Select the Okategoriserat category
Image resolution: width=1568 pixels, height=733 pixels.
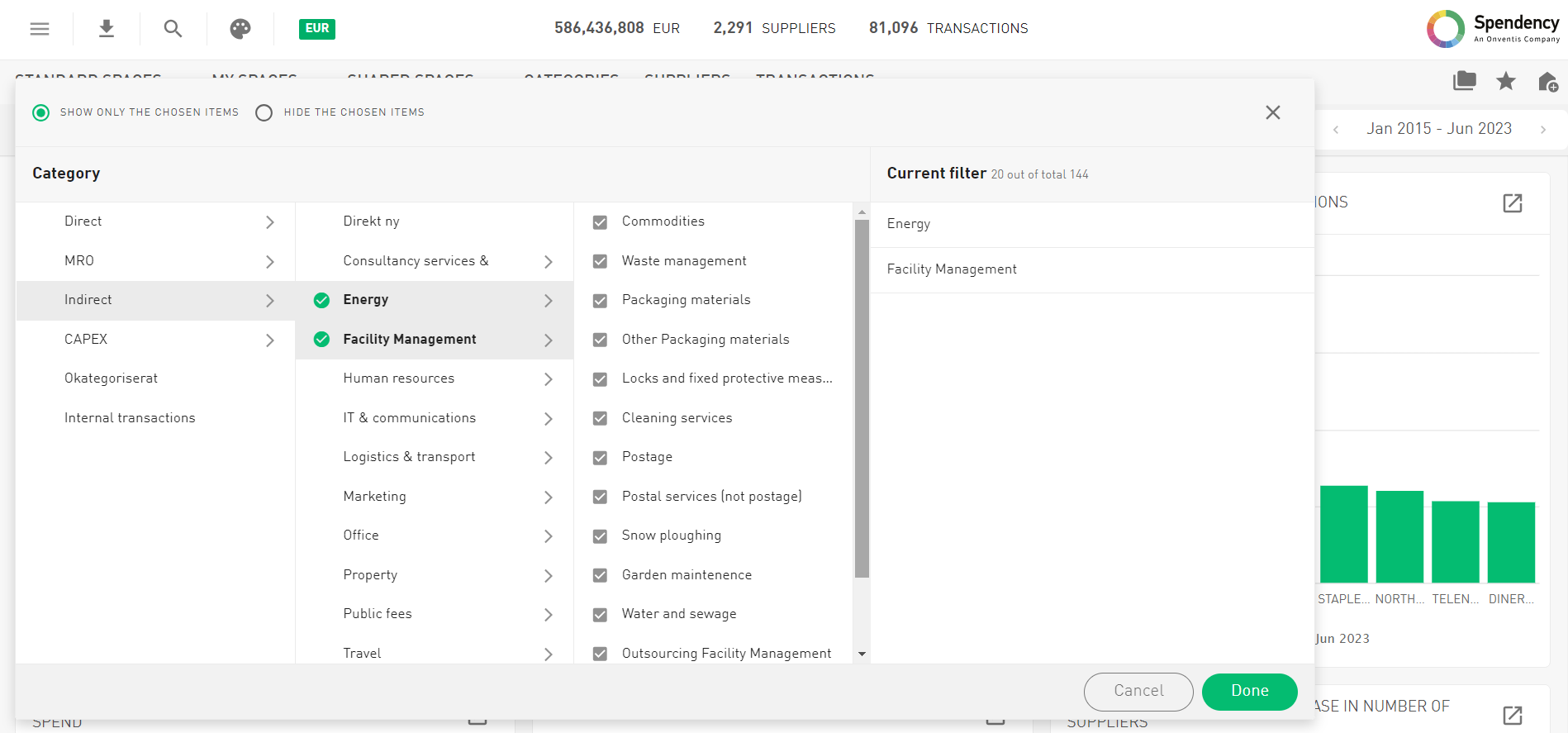point(111,378)
